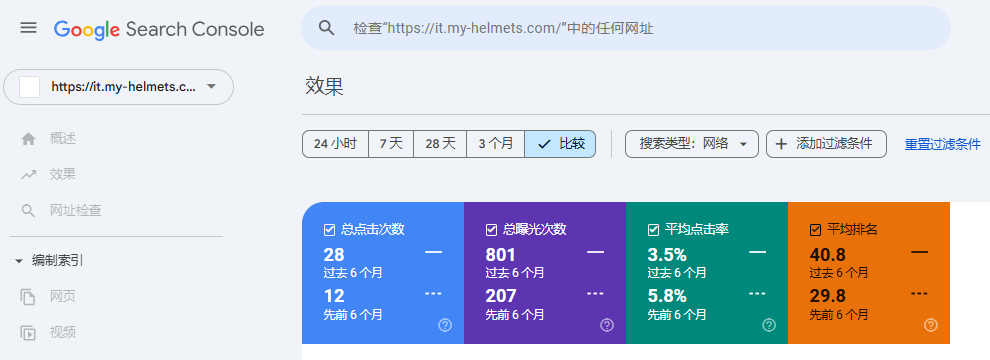990x360 pixels.
Task: Expand the 搜索类型: 网络 dropdown
Action: pos(691,144)
